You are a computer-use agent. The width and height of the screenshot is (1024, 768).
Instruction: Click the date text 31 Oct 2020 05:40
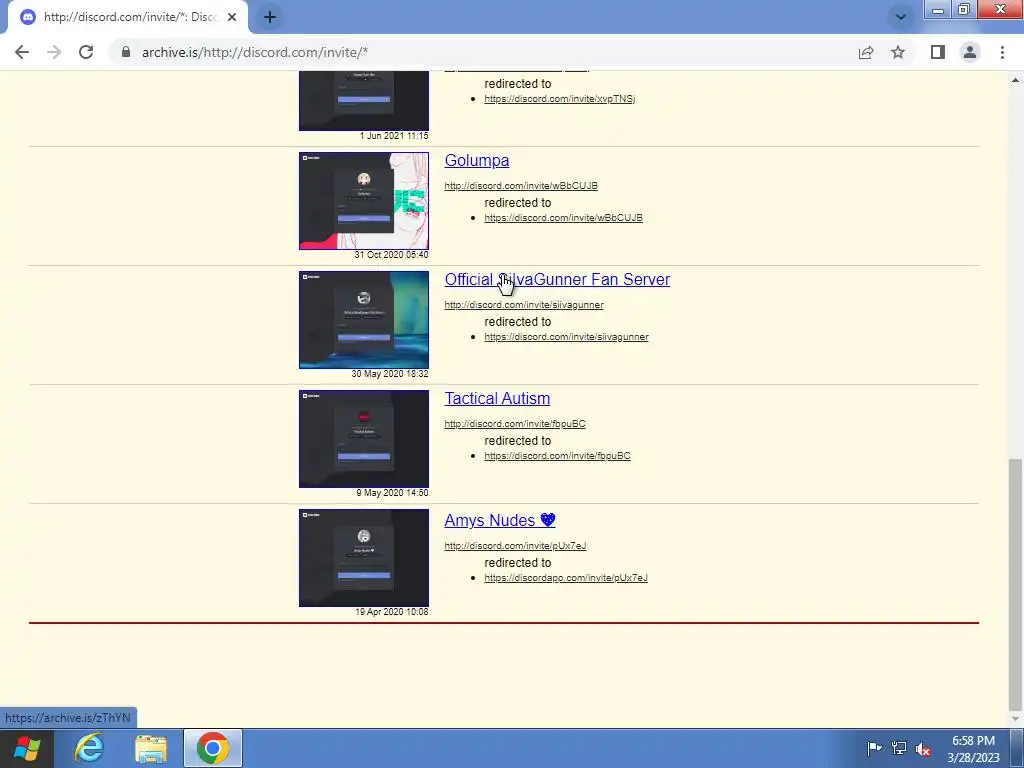(x=391, y=255)
